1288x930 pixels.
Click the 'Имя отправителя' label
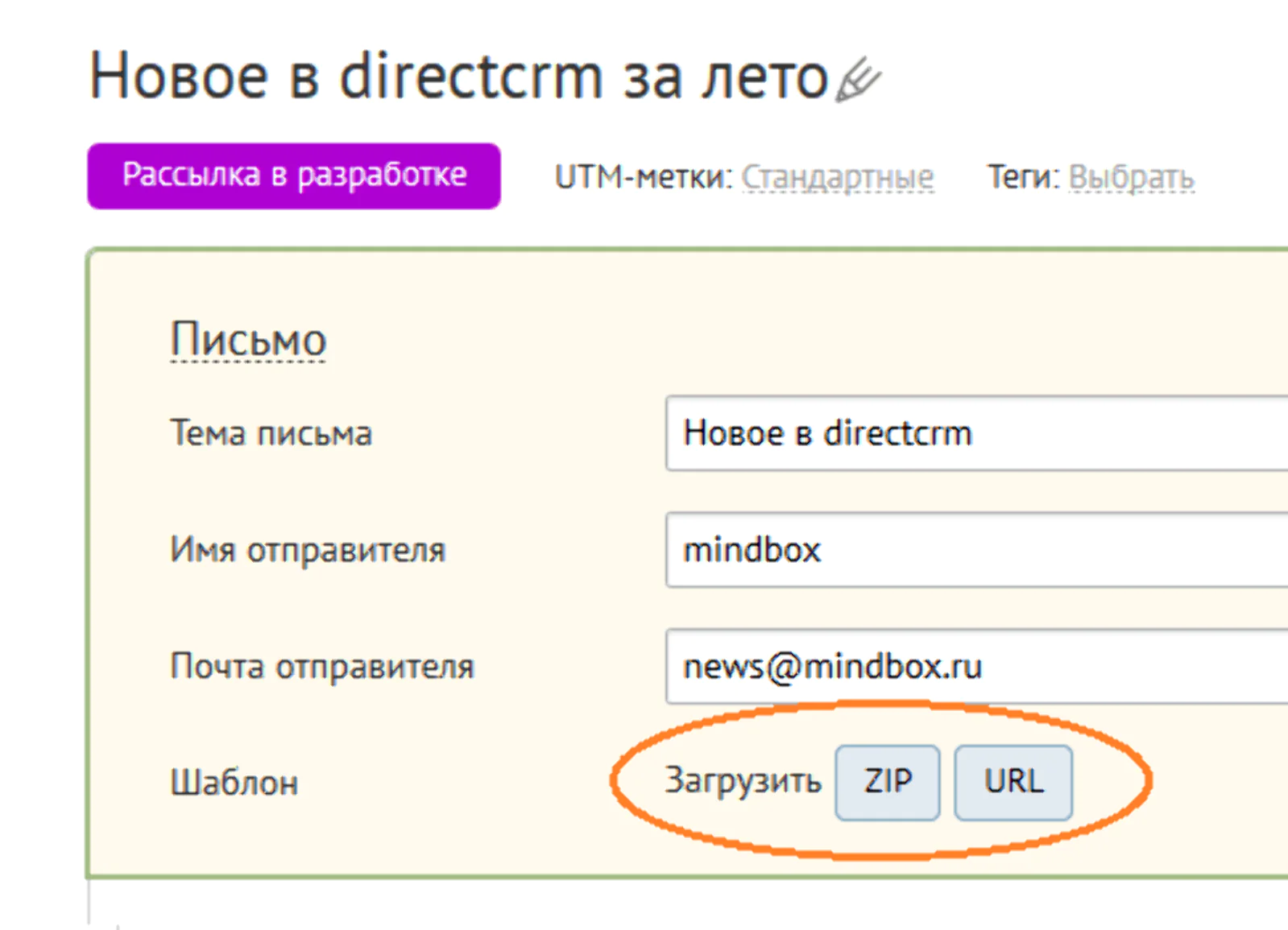click(x=308, y=551)
